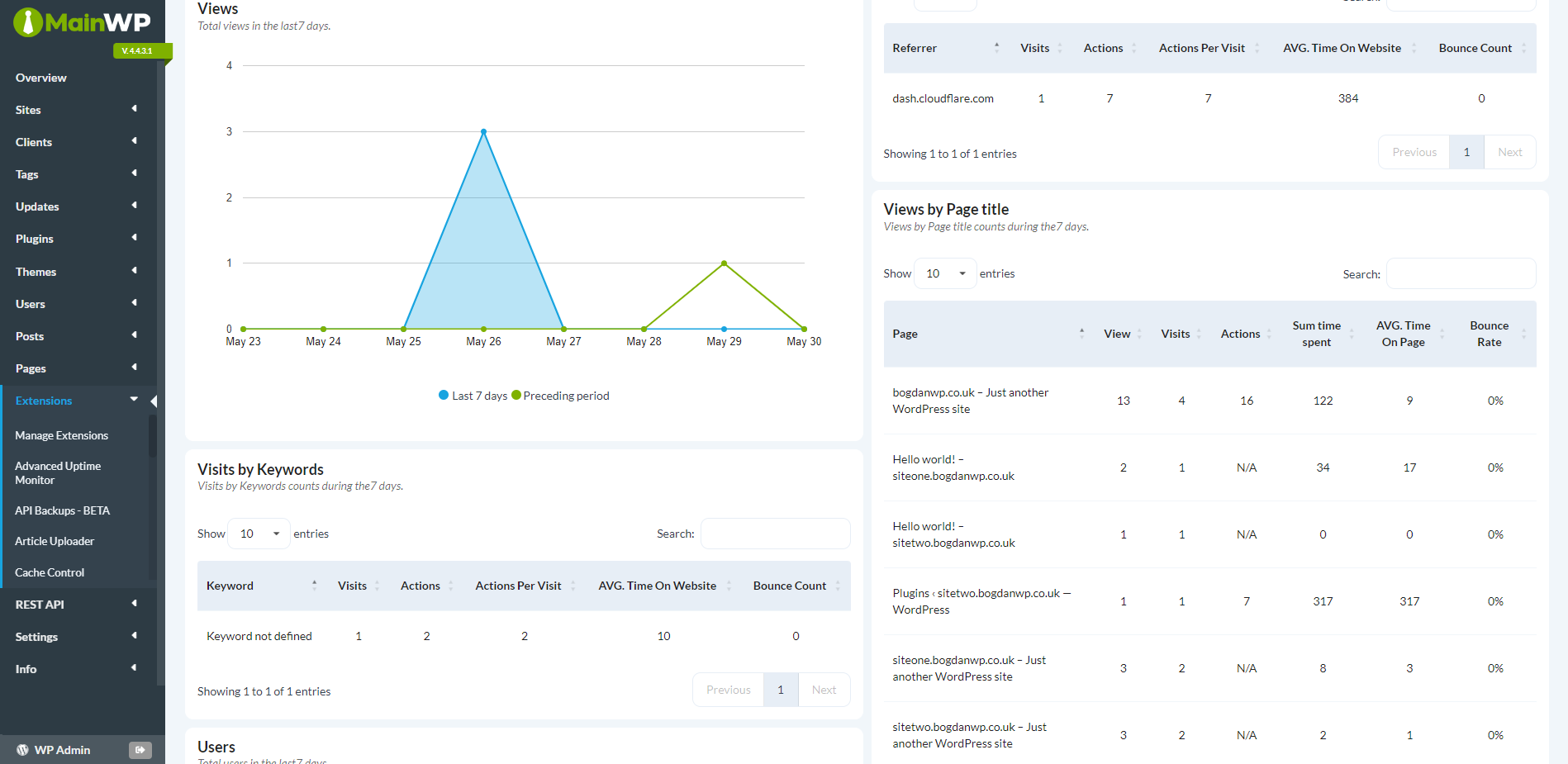Click the logout icon beside WP Admin
Image resolution: width=1568 pixels, height=764 pixels.
point(140,750)
